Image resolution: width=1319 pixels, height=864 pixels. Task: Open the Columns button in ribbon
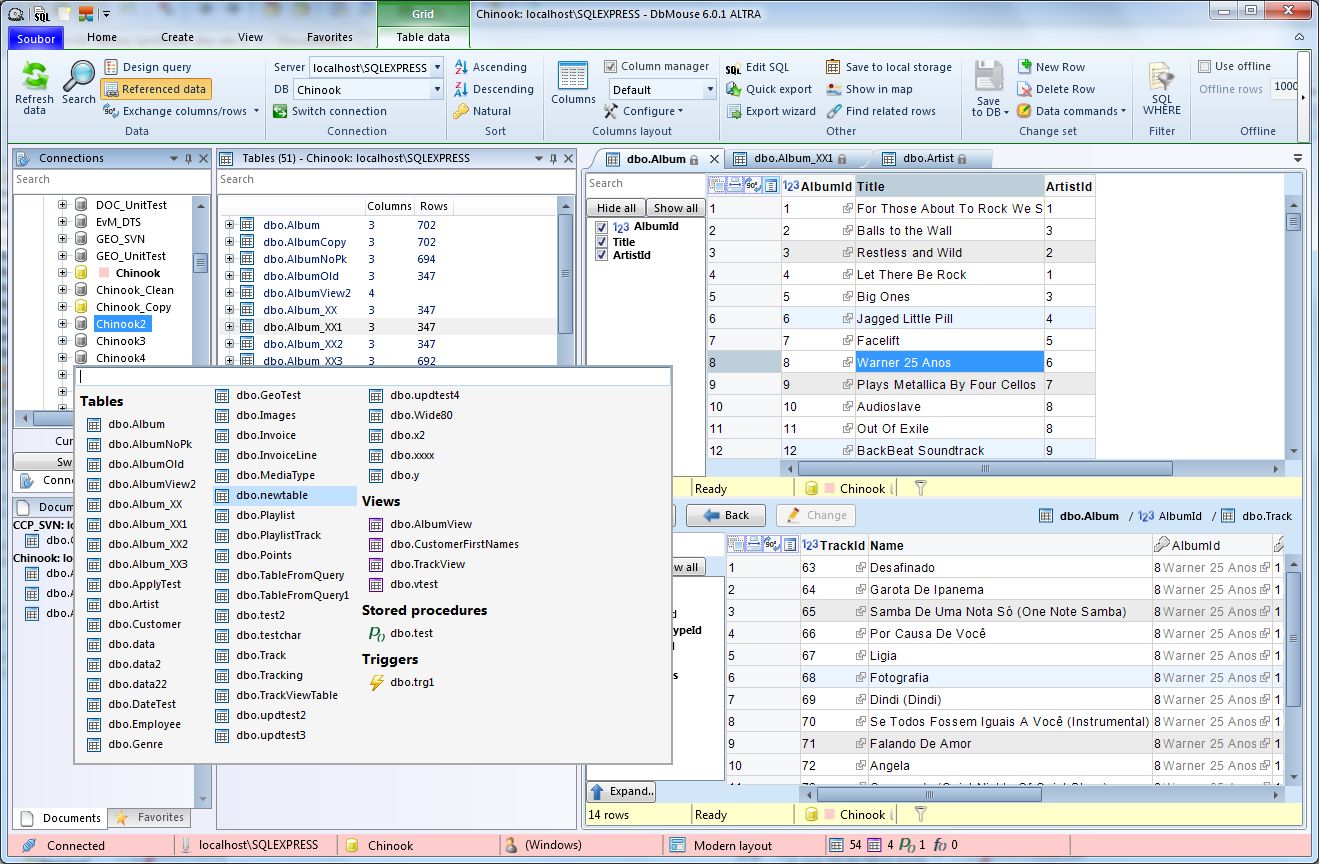(573, 83)
